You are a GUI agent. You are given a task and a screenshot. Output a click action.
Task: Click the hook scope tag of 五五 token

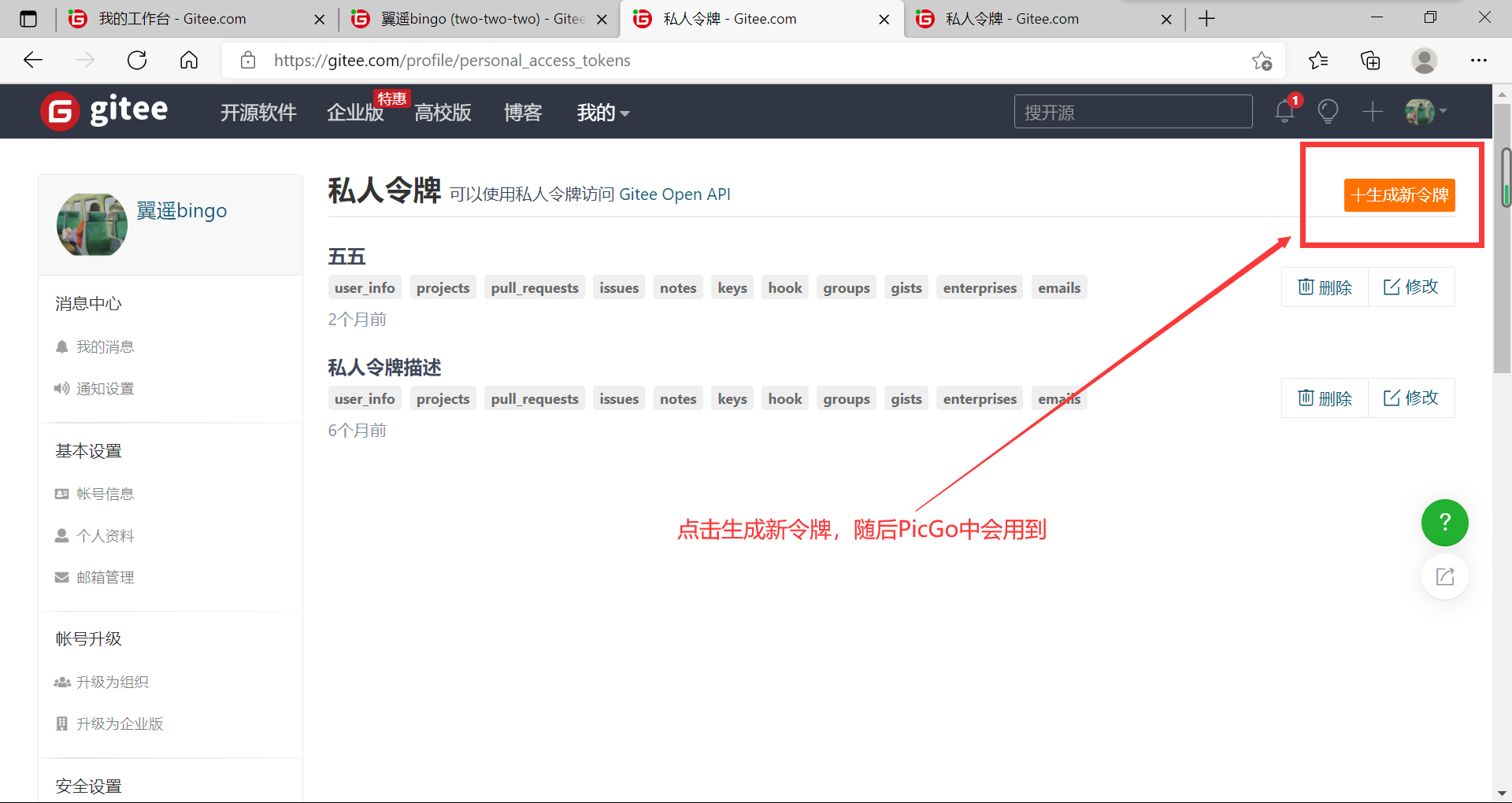[x=784, y=287]
